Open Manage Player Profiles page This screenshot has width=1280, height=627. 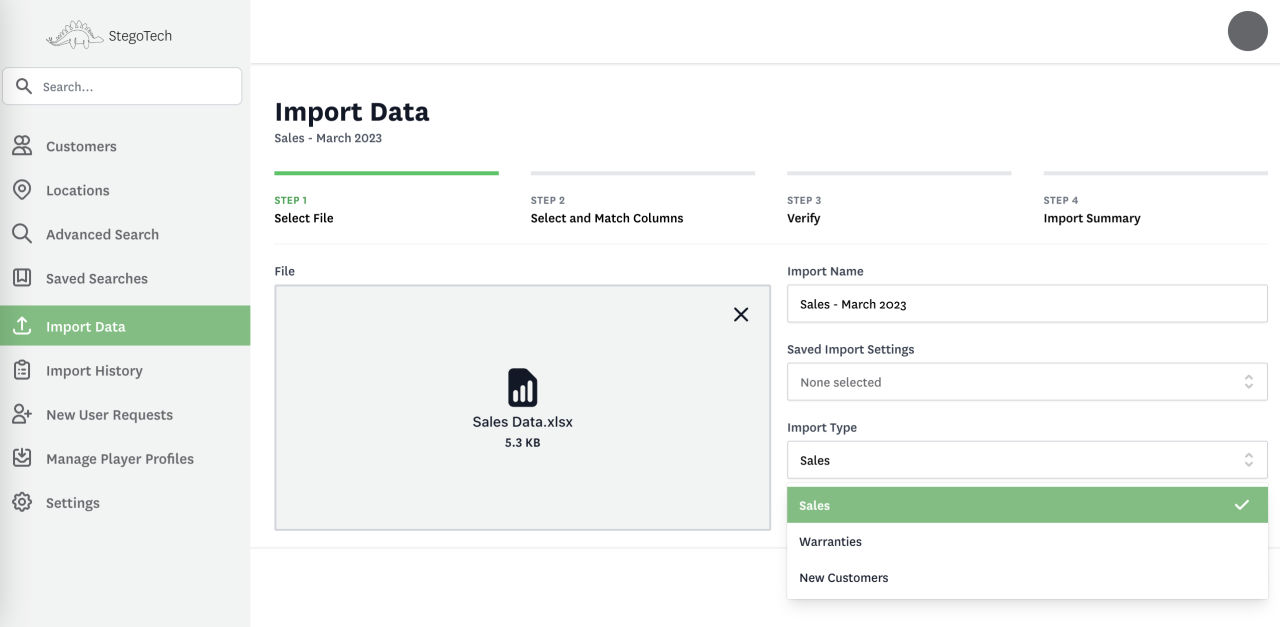(x=125, y=458)
